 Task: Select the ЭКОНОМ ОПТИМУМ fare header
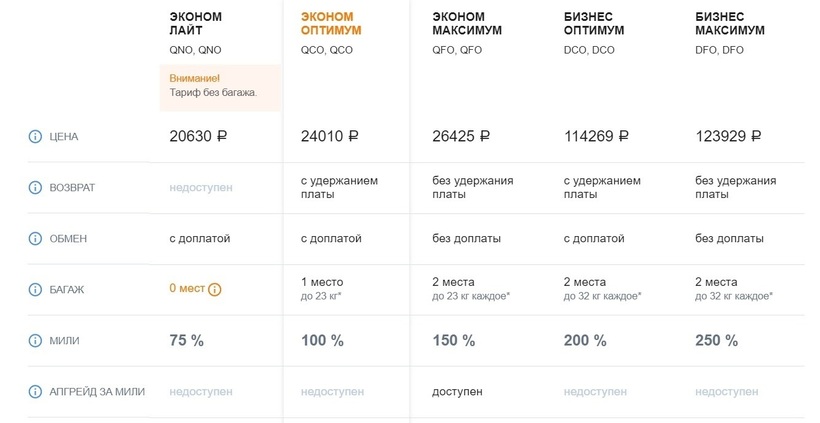(331, 24)
